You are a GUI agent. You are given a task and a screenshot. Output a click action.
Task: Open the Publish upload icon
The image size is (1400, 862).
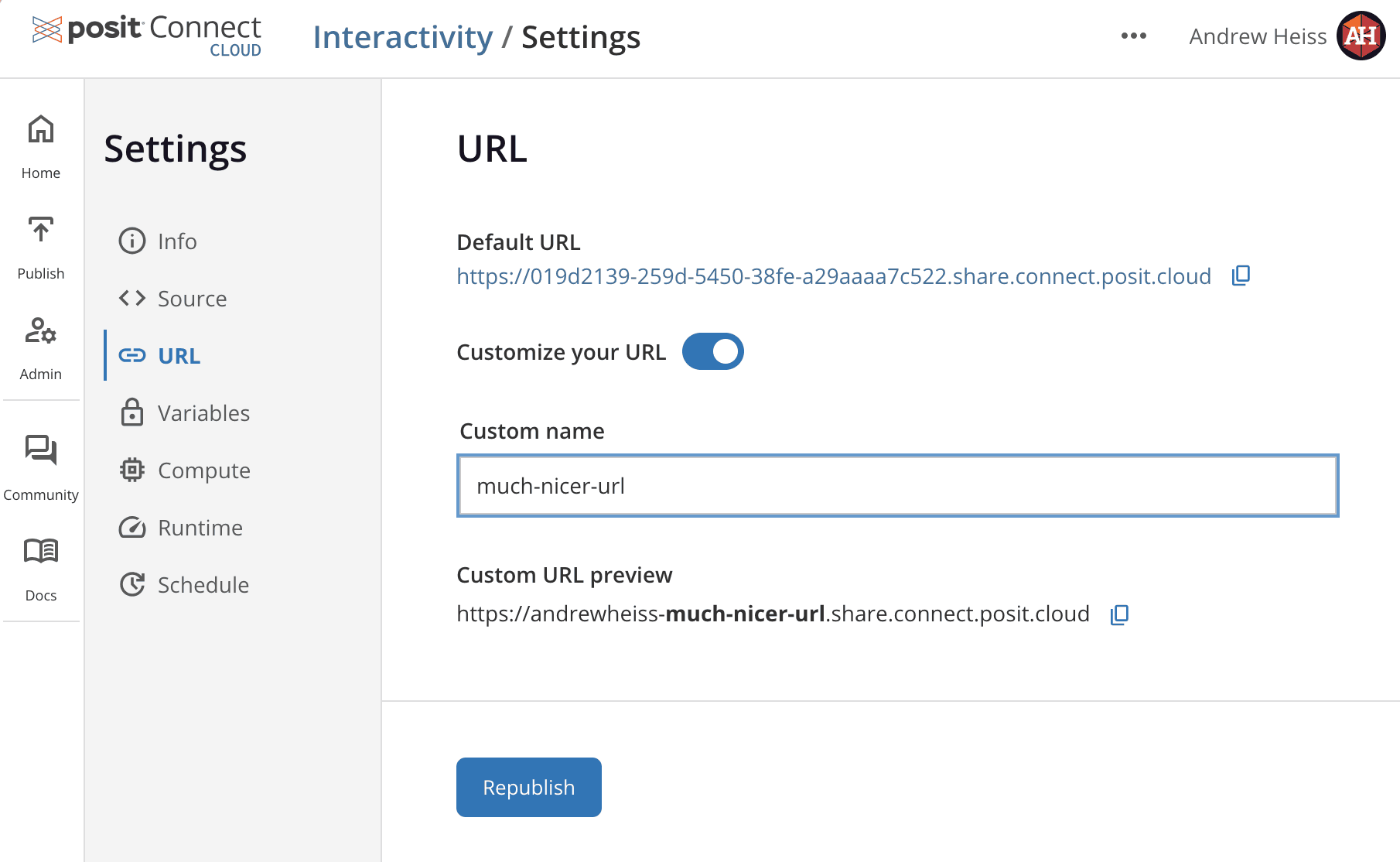tap(41, 231)
